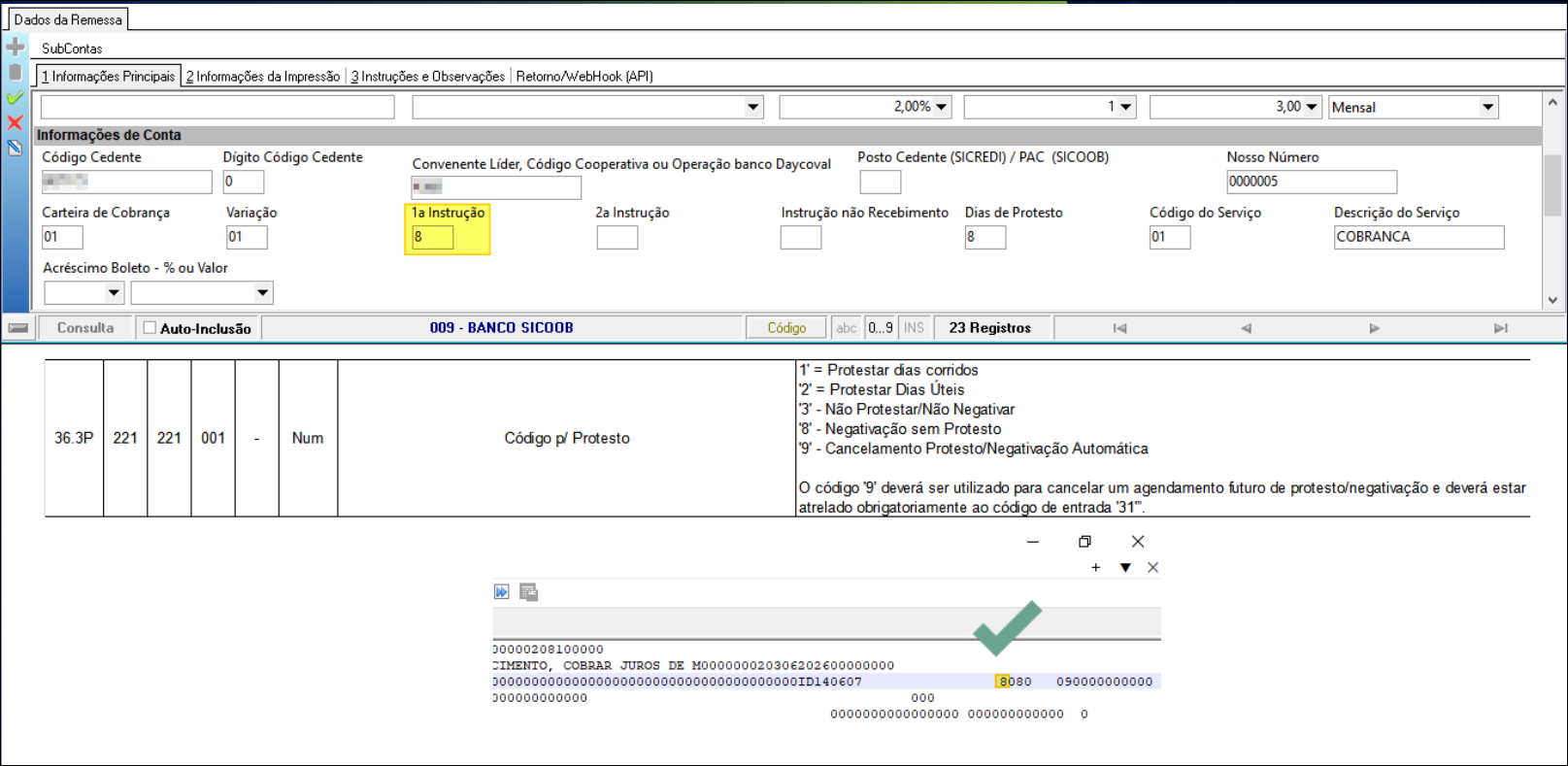Open the dropdown showing value 1
The height and width of the screenshot is (766, 1568).
click(1125, 107)
